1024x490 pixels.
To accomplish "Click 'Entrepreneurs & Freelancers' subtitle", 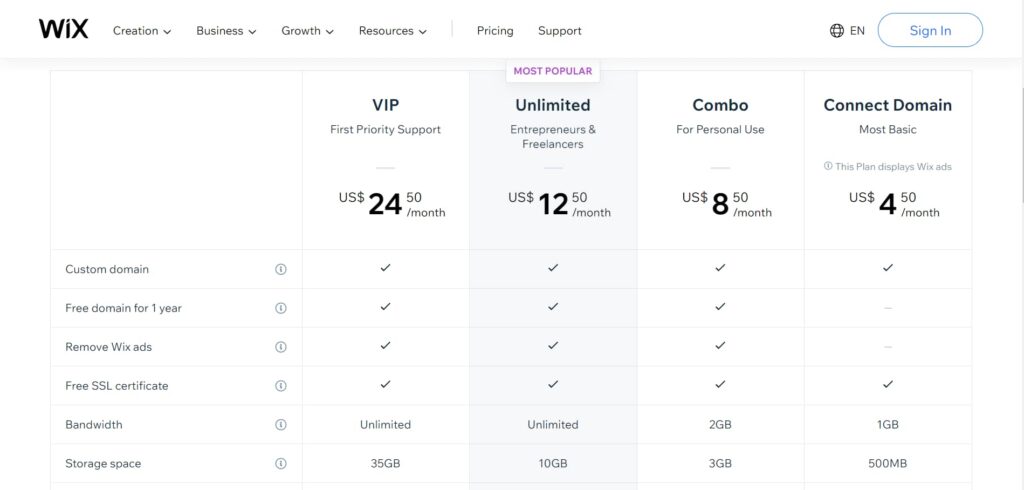I will pyautogui.click(x=552, y=137).
